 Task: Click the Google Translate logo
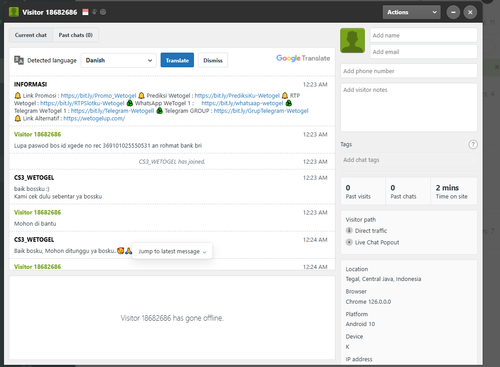point(303,58)
